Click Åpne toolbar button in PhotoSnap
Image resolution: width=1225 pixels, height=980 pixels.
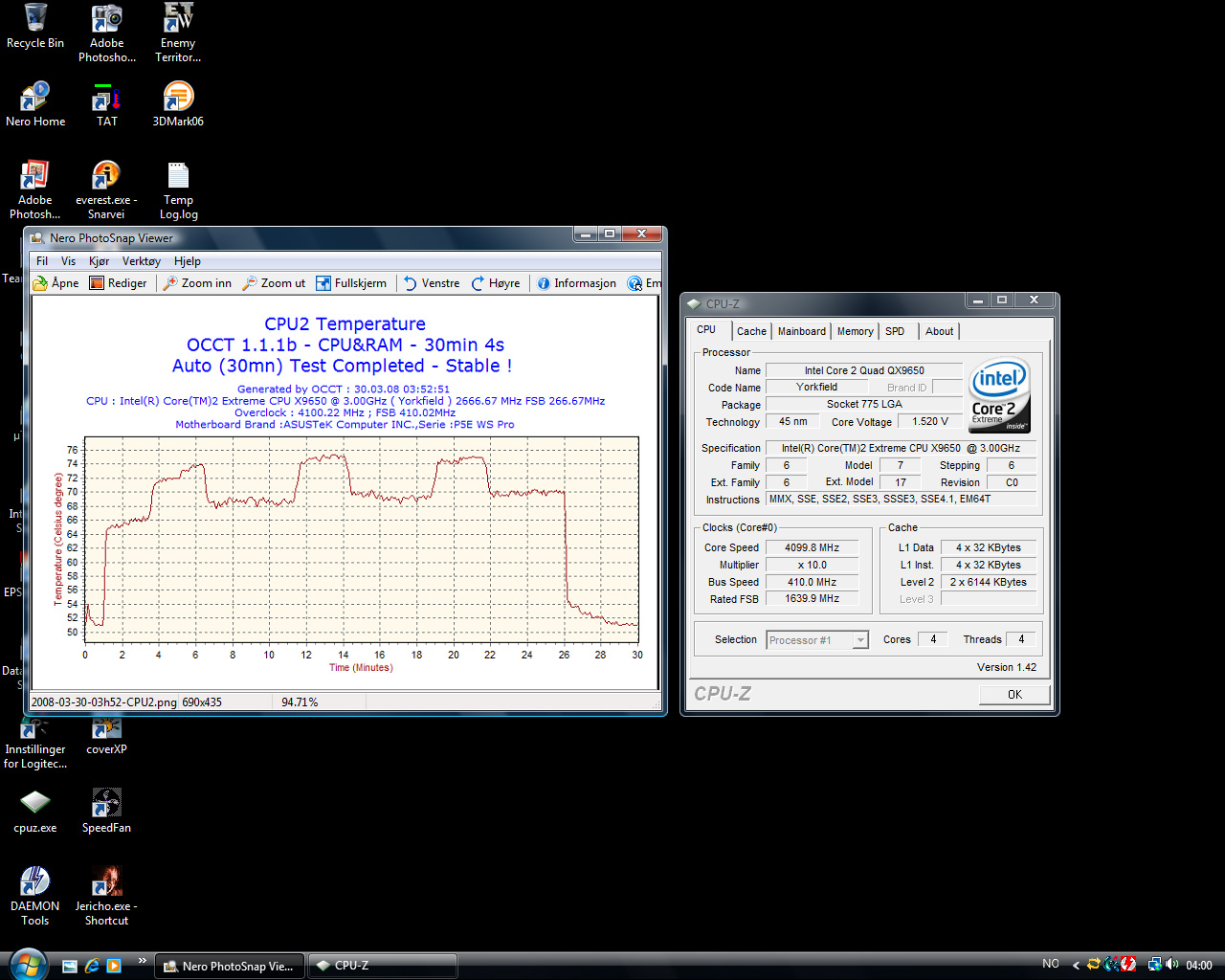click(x=56, y=283)
